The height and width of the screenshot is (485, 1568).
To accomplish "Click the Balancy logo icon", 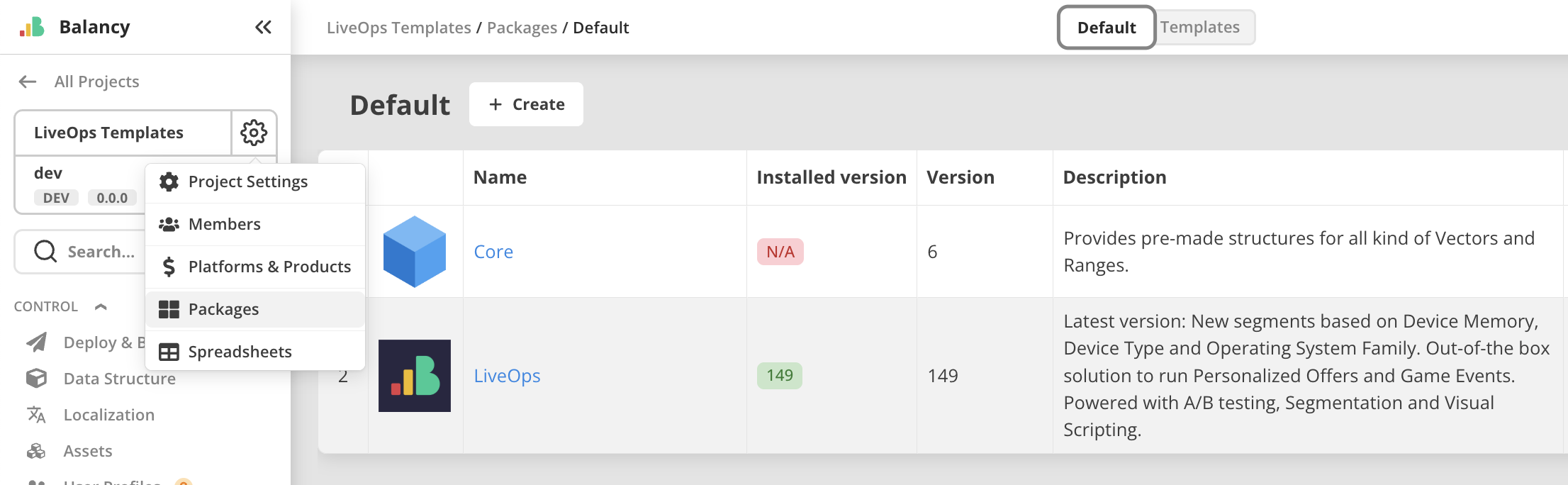I will coord(32,28).
